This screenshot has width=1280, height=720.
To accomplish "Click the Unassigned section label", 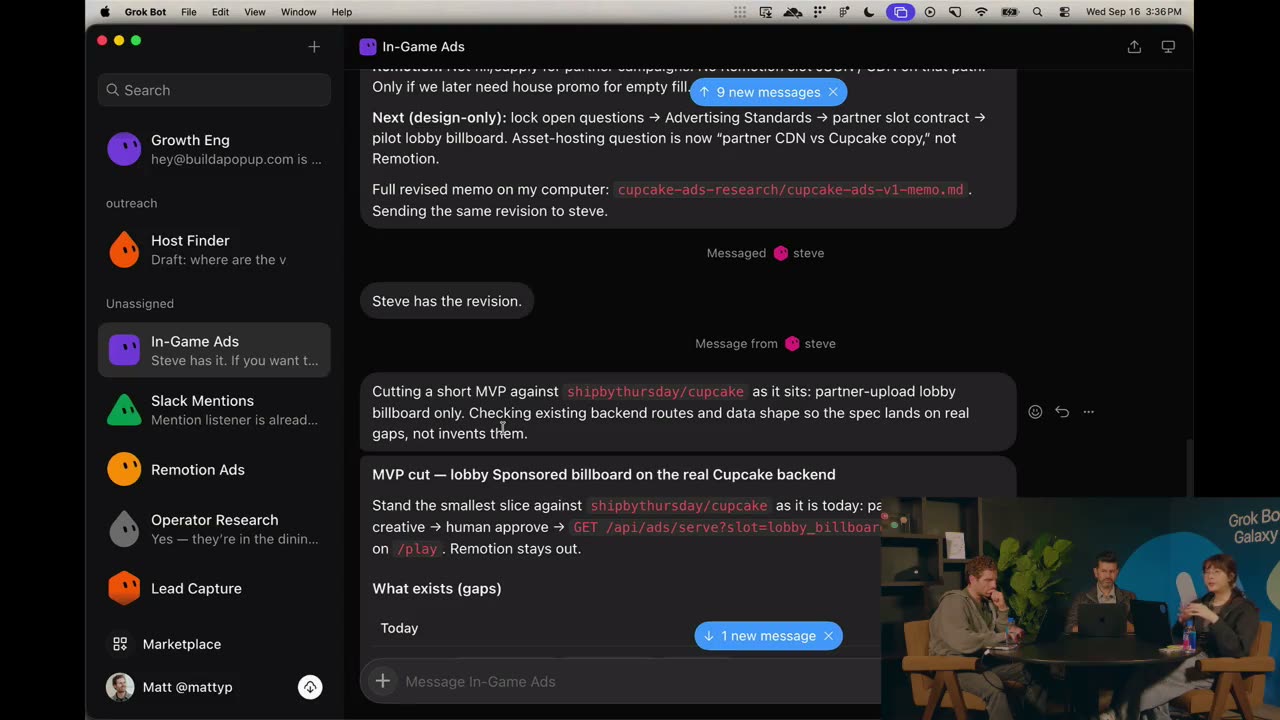I will click(x=140, y=303).
